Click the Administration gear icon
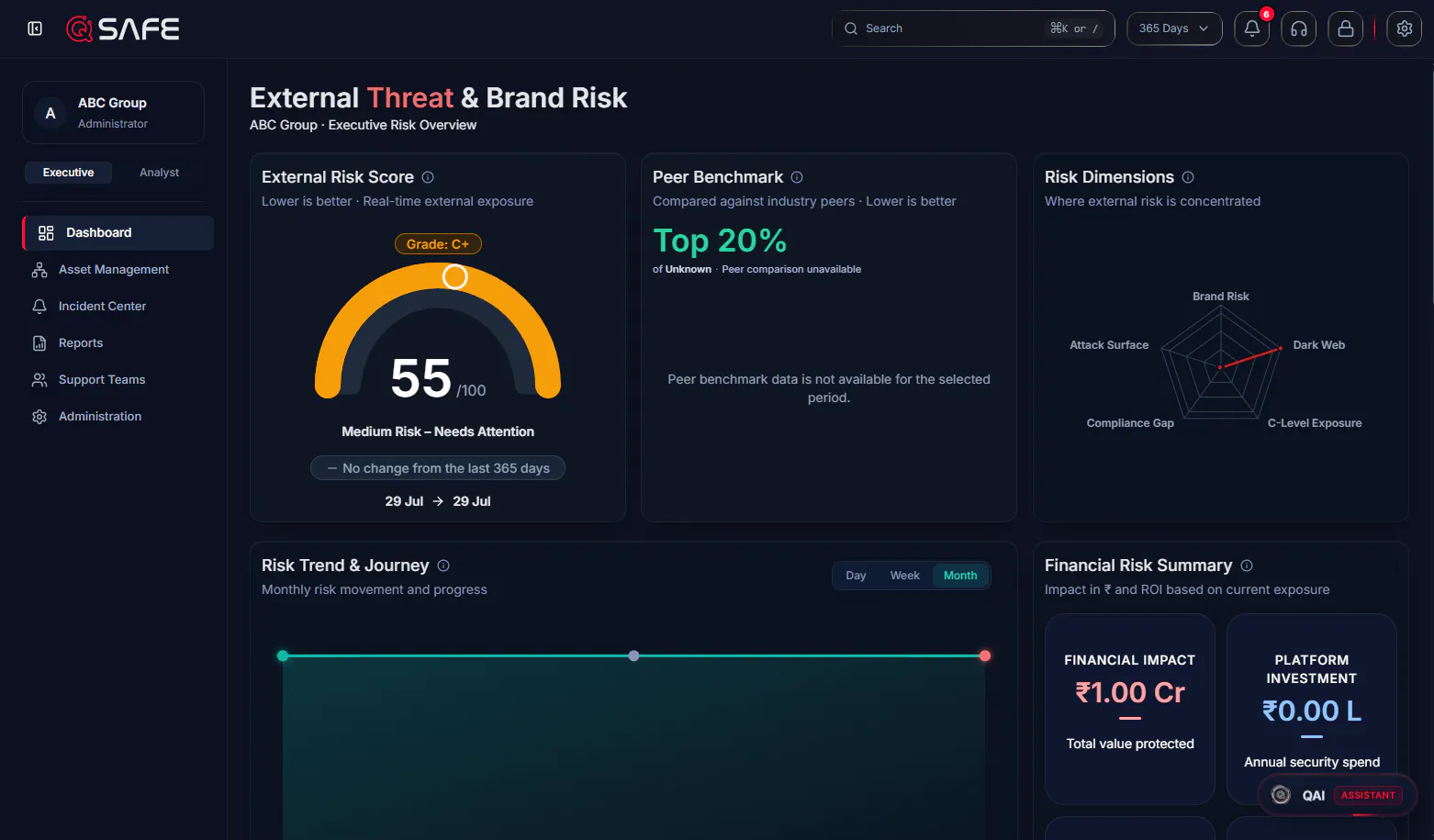Viewport: 1434px width, 840px height. (39, 417)
